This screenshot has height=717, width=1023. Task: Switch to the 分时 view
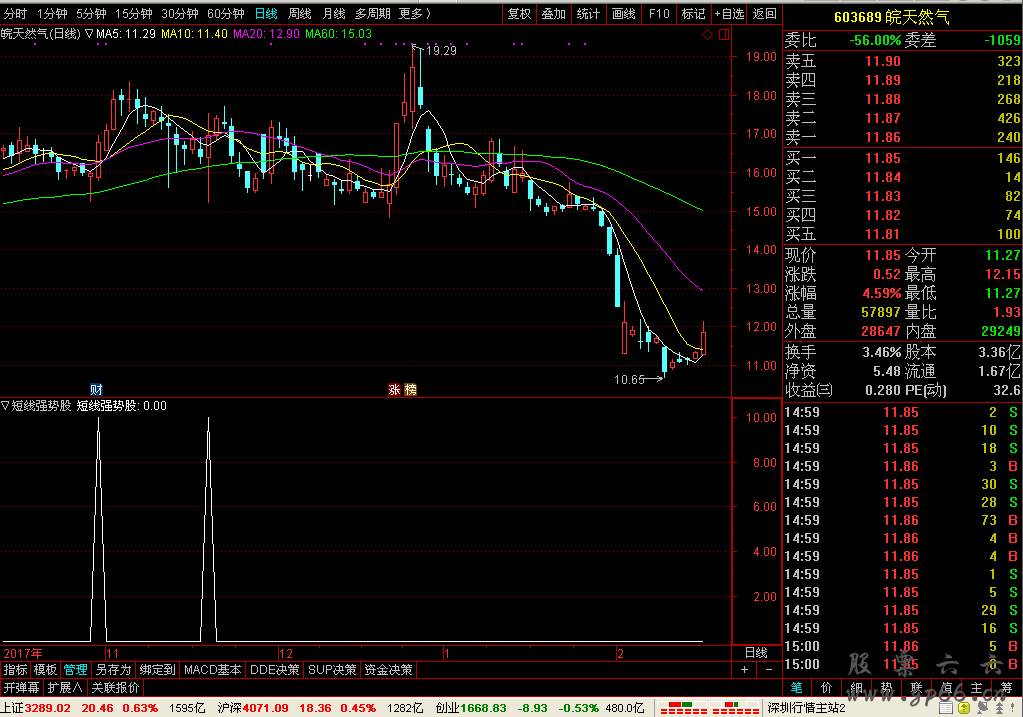tap(15, 14)
